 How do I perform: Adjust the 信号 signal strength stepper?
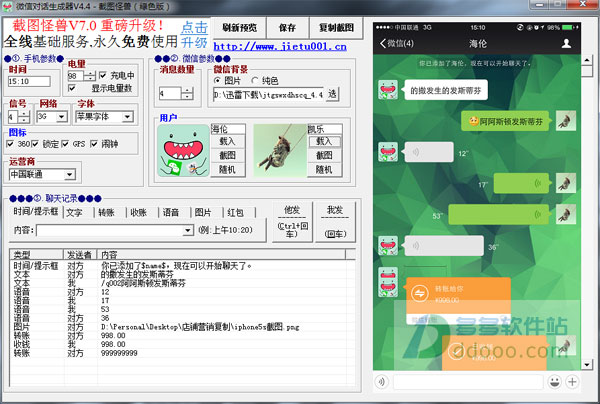[x=24, y=117]
